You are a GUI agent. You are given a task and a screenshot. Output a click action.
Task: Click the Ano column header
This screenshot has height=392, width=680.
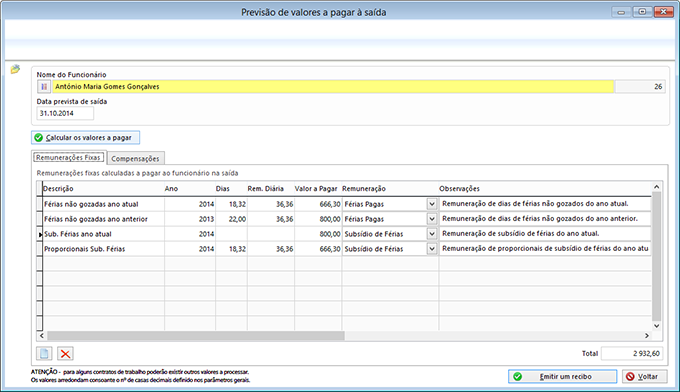[x=190, y=189]
